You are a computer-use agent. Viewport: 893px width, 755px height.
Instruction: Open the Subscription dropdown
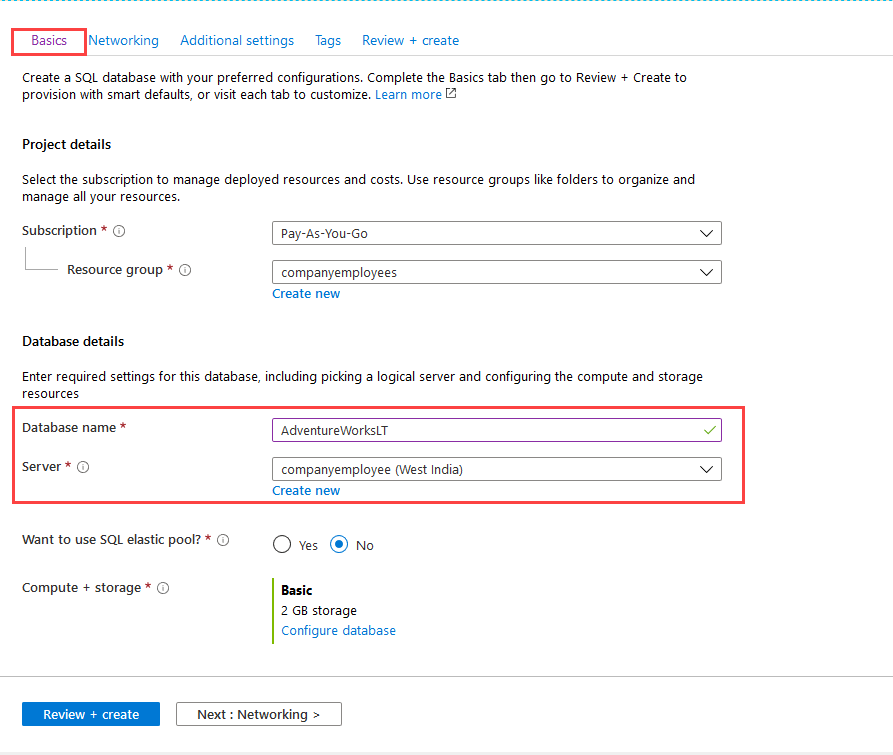496,233
